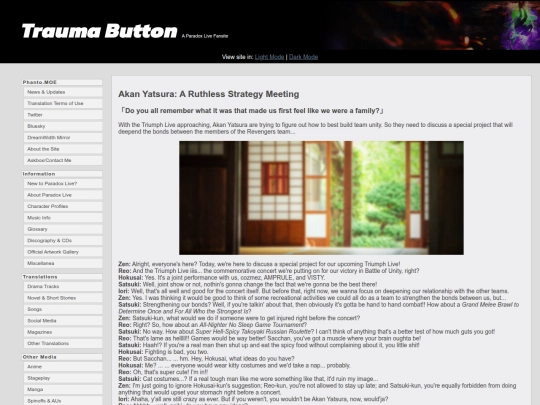Open New to Paradox Live? page
Viewport: 540px width, 405px height.
tap(63, 184)
